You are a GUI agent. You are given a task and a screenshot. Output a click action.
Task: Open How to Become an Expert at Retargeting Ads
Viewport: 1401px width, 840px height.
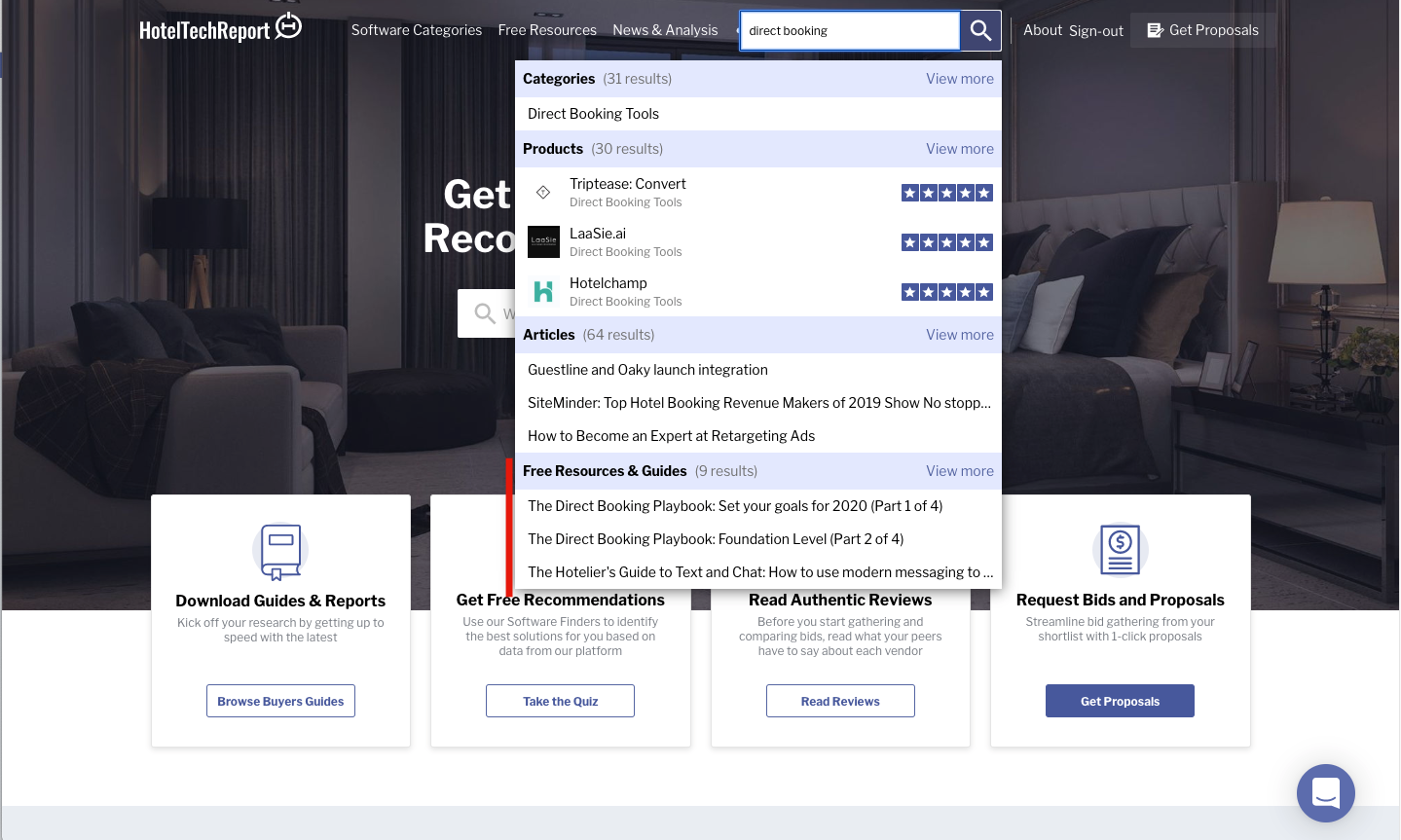[x=758, y=436]
